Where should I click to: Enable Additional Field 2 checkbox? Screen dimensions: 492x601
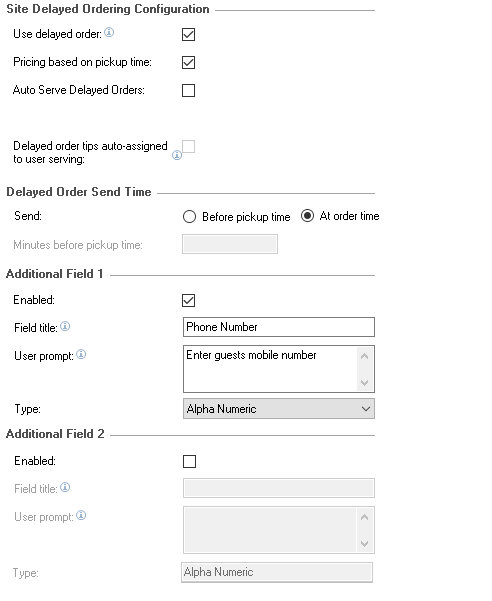[190, 461]
